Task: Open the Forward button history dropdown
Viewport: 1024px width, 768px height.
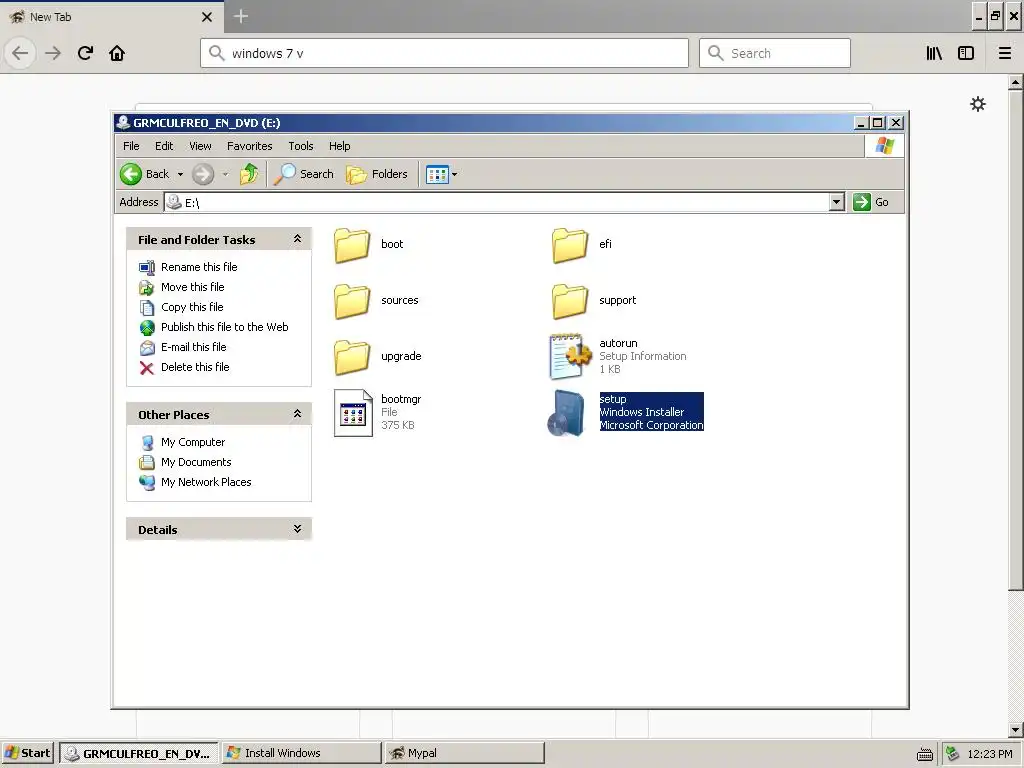Action: tap(225, 174)
